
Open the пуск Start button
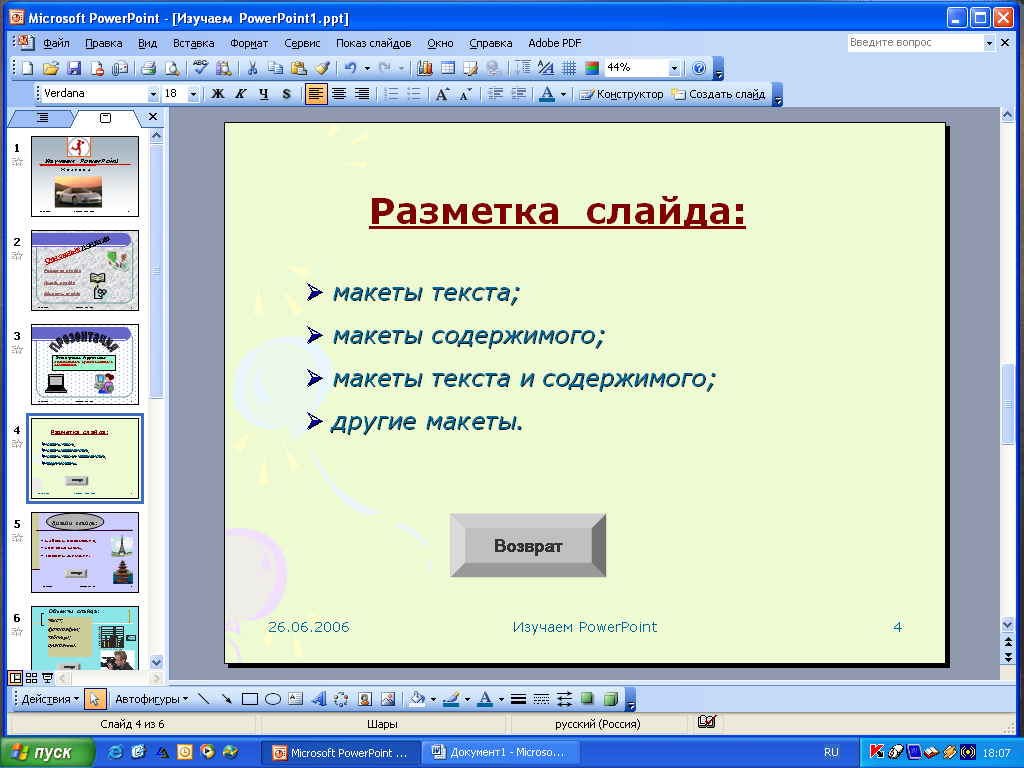(47, 752)
